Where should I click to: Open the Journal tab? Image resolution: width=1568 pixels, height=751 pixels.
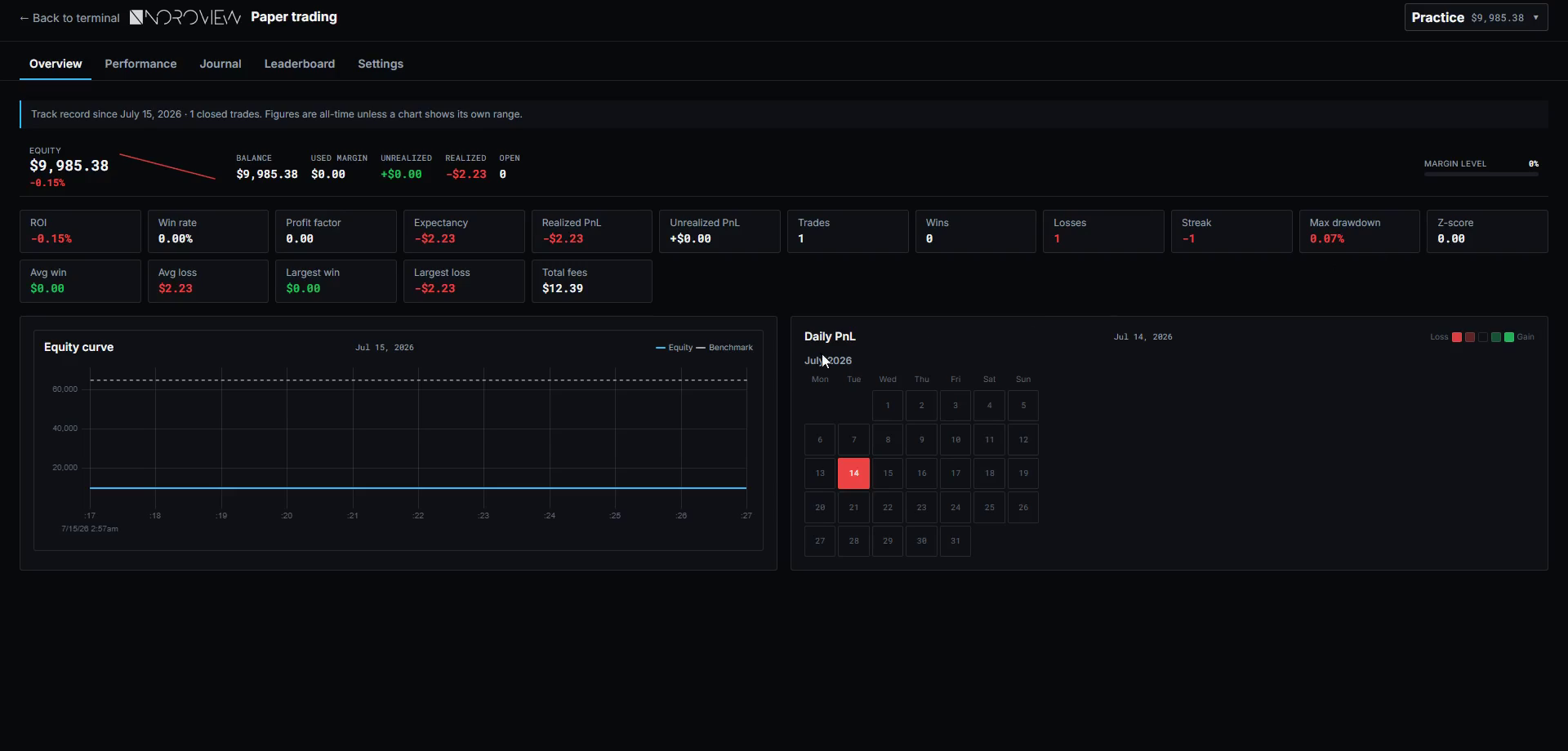pyautogui.click(x=220, y=64)
